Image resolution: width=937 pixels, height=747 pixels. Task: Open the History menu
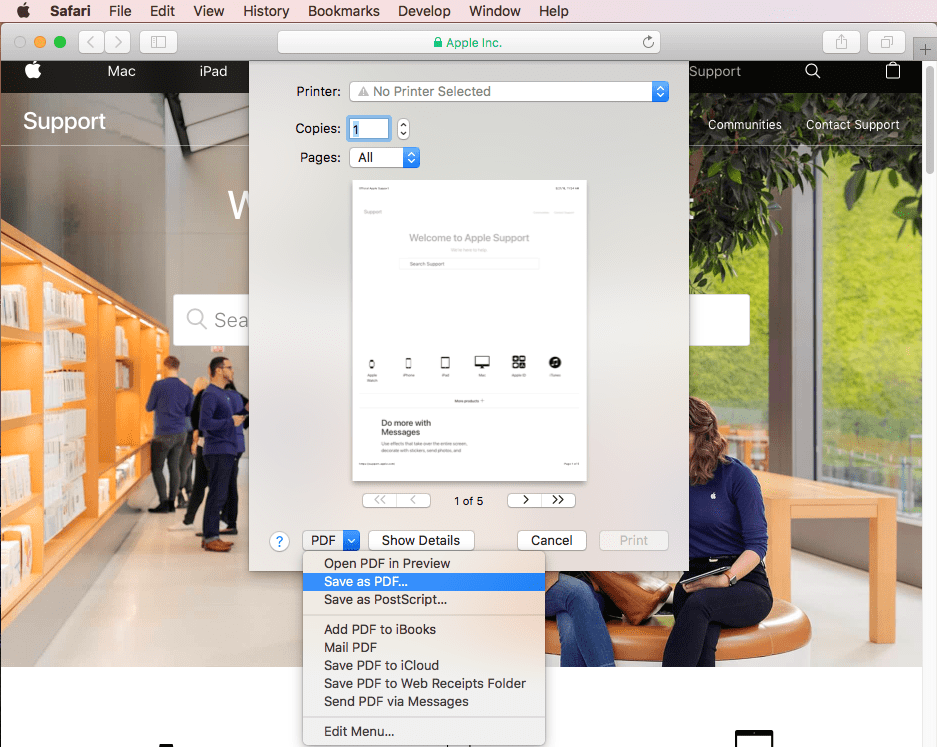pos(266,11)
